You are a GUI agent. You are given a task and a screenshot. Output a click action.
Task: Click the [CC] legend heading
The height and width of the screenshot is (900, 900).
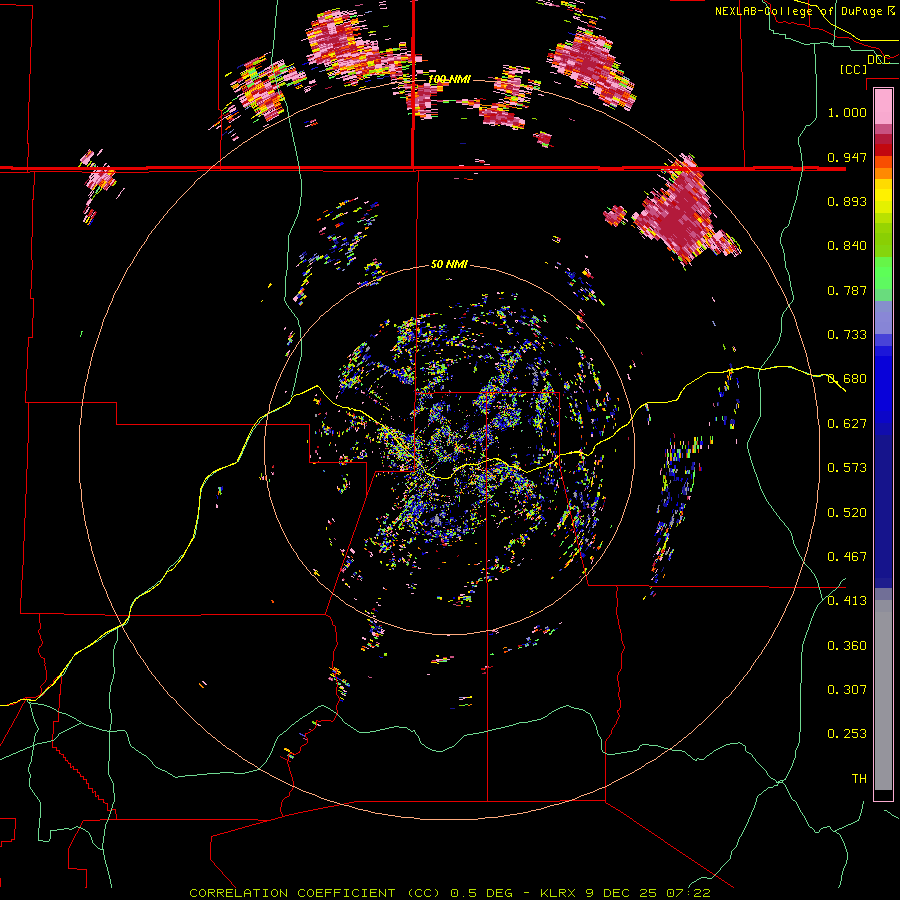click(x=853, y=69)
